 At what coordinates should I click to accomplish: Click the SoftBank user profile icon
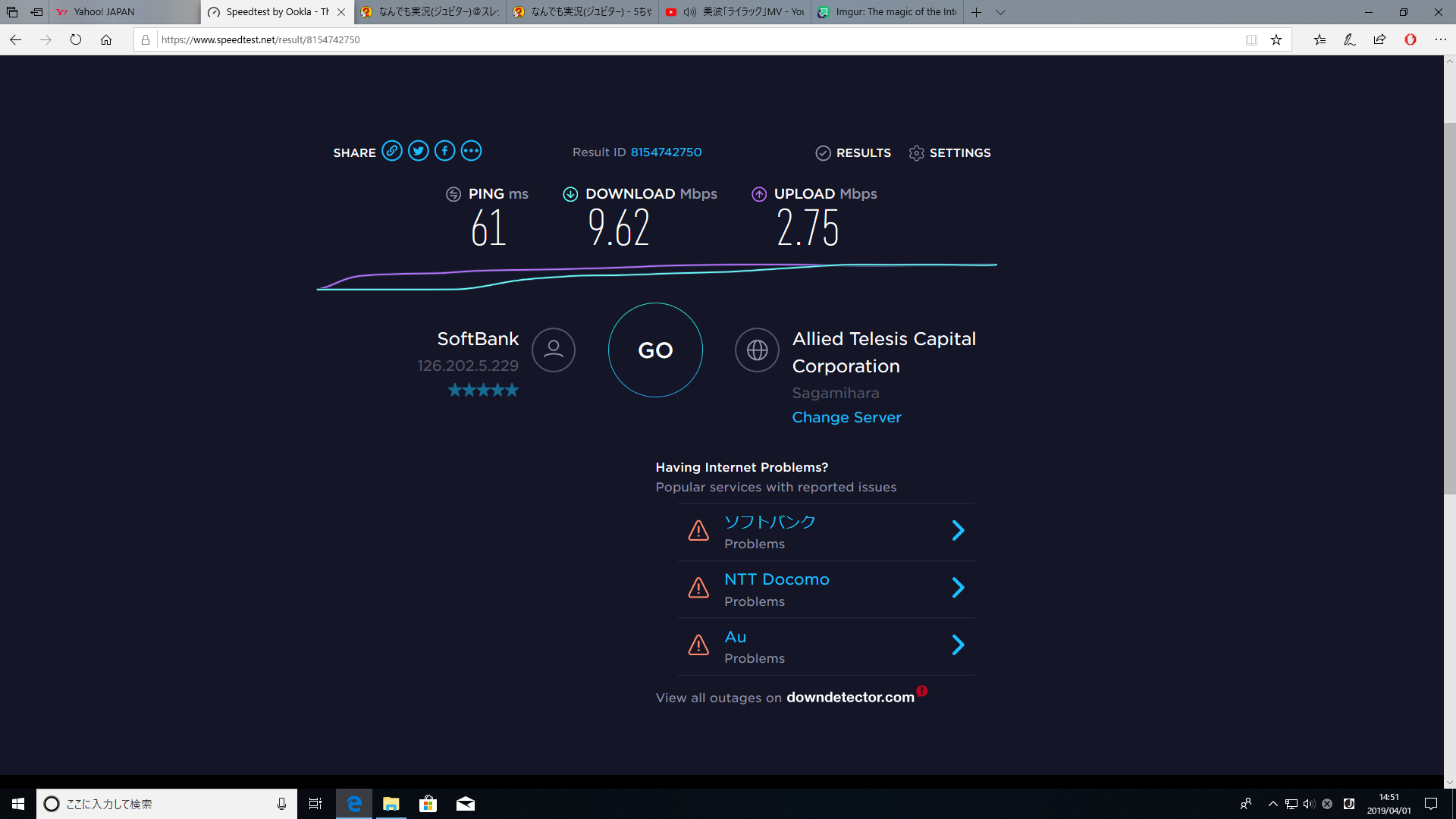(x=553, y=350)
